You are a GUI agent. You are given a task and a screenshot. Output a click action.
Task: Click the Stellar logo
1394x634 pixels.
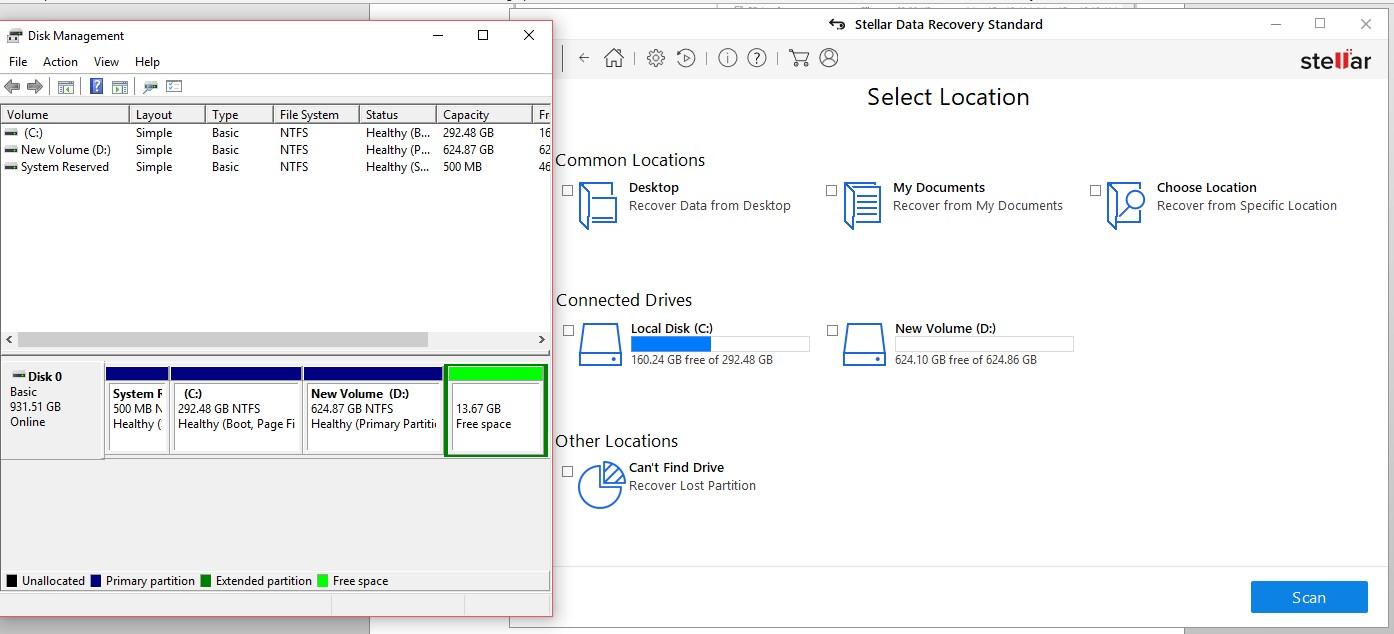click(x=1335, y=60)
